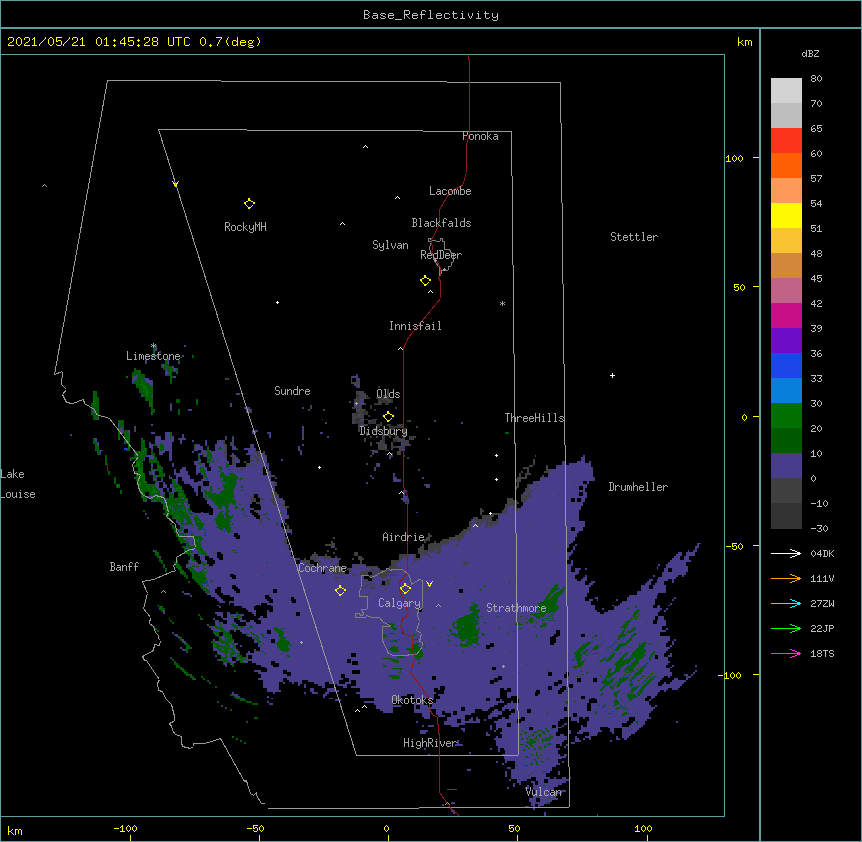The height and width of the screenshot is (842, 862).
Task: Click the orange 111V arrow in the legend
Action: click(786, 578)
